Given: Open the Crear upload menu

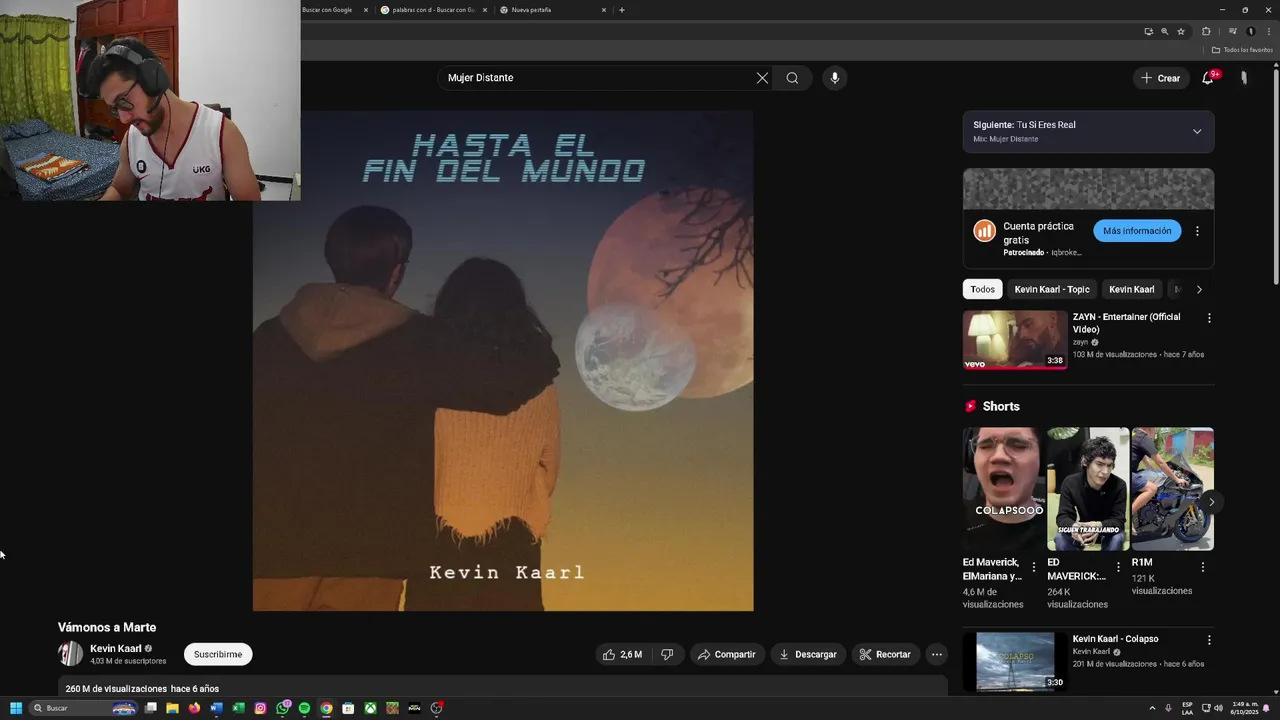Looking at the screenshot, I should (1162, 78).
